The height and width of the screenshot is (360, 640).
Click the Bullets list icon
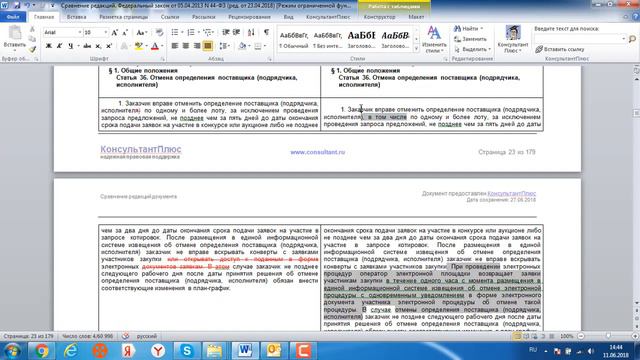(175, 32)
